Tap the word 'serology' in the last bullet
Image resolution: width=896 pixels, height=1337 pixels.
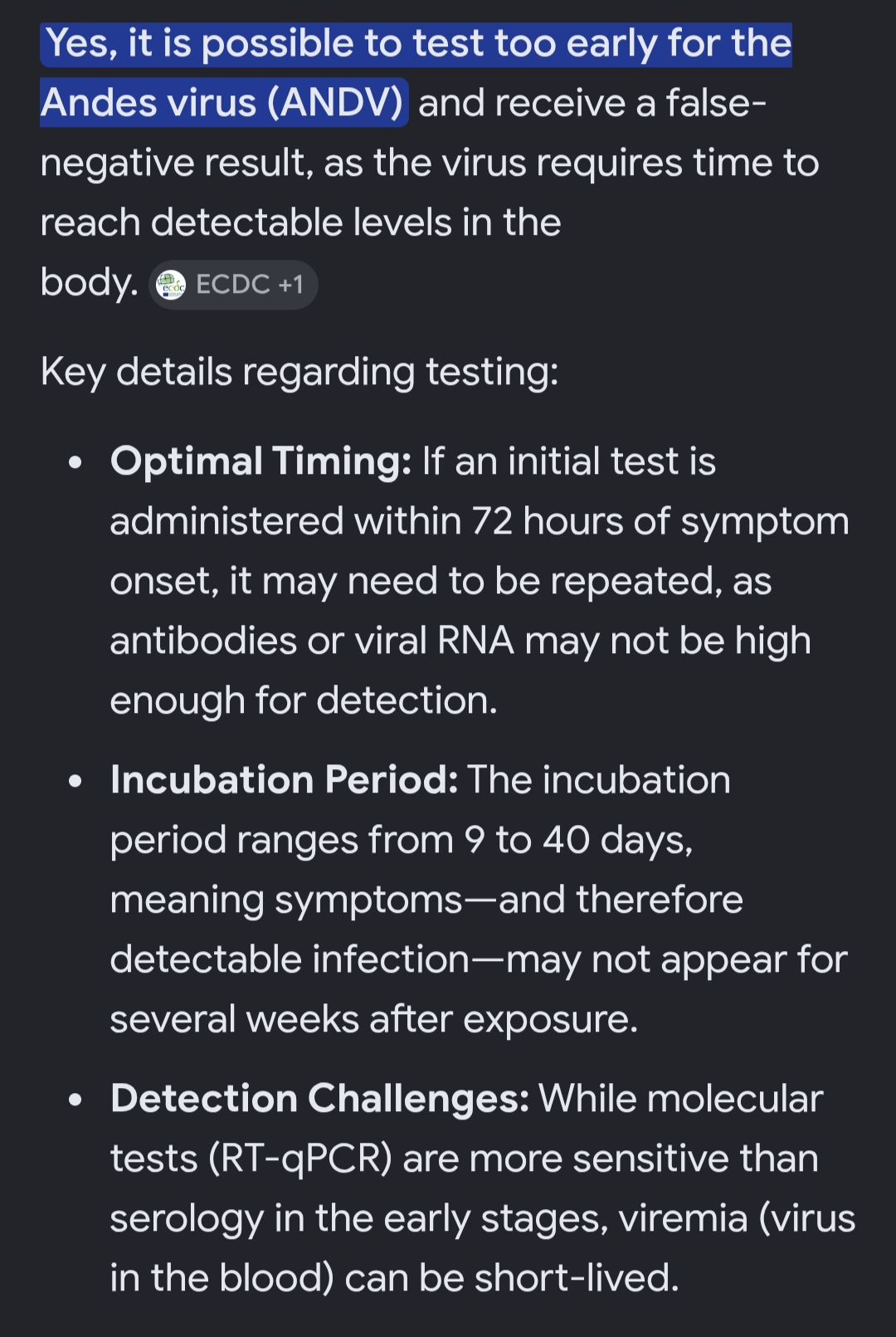187,1220
